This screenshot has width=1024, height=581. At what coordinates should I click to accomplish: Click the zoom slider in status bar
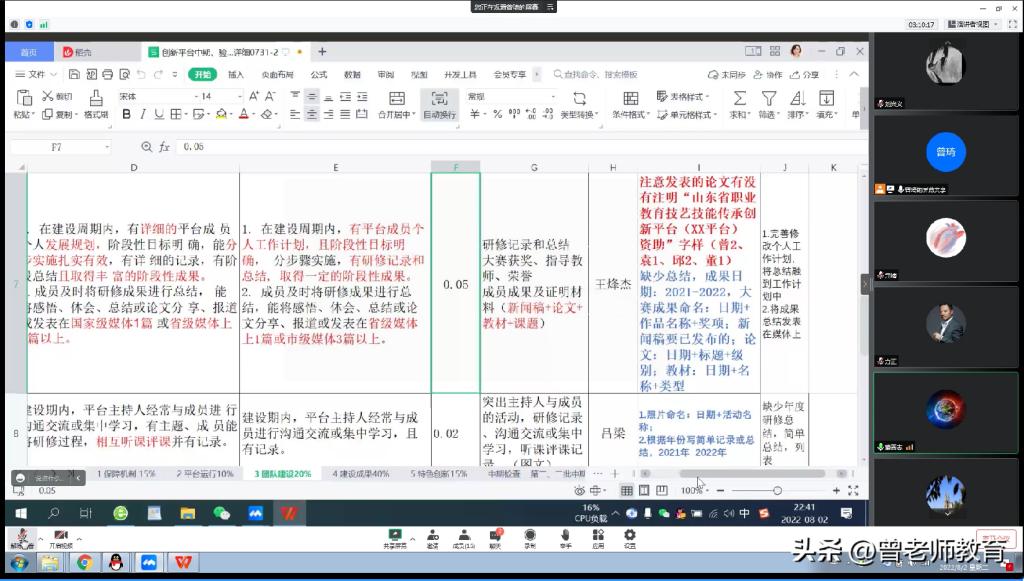(777, 491)
